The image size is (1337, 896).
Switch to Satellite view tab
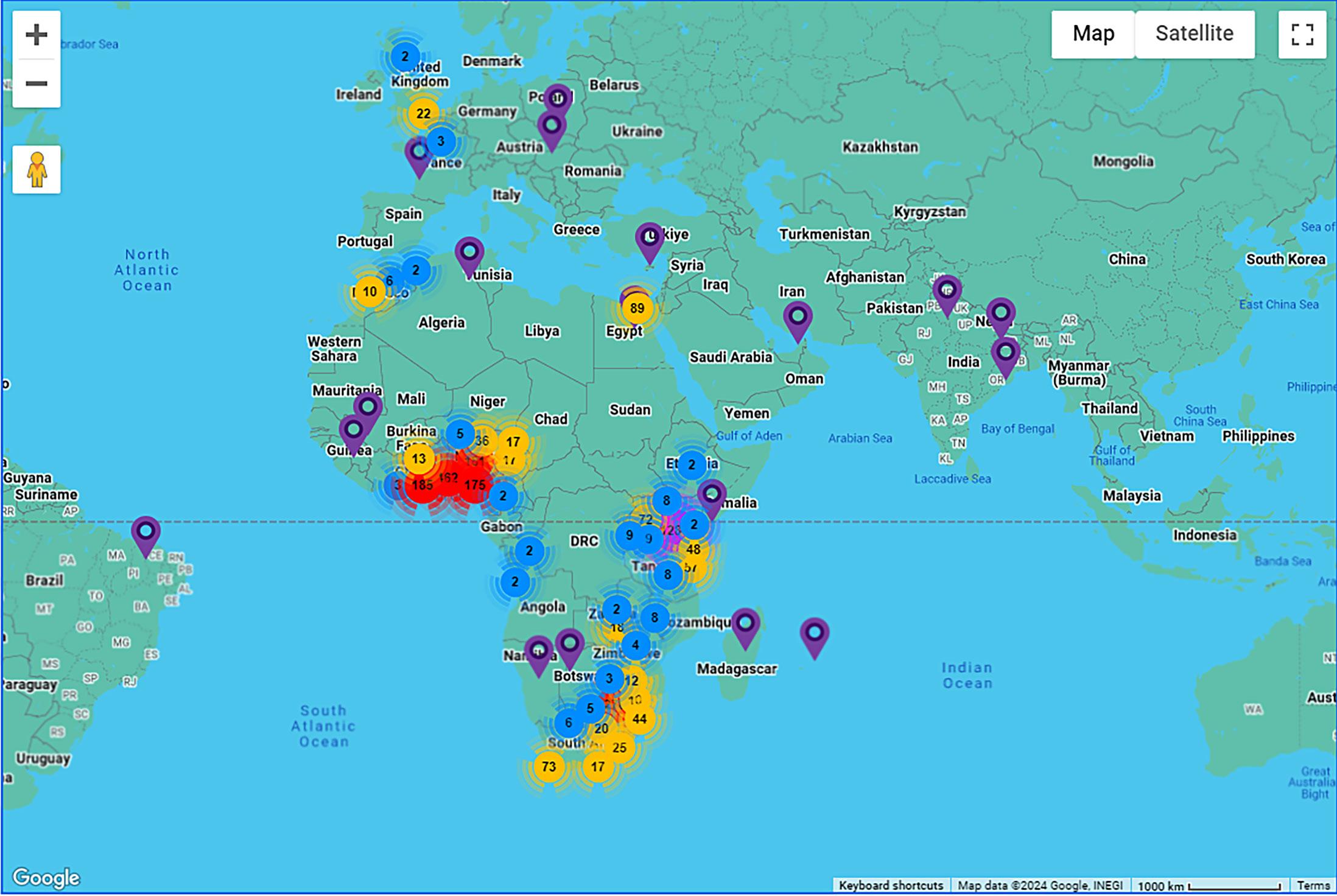coord(1194,34)
